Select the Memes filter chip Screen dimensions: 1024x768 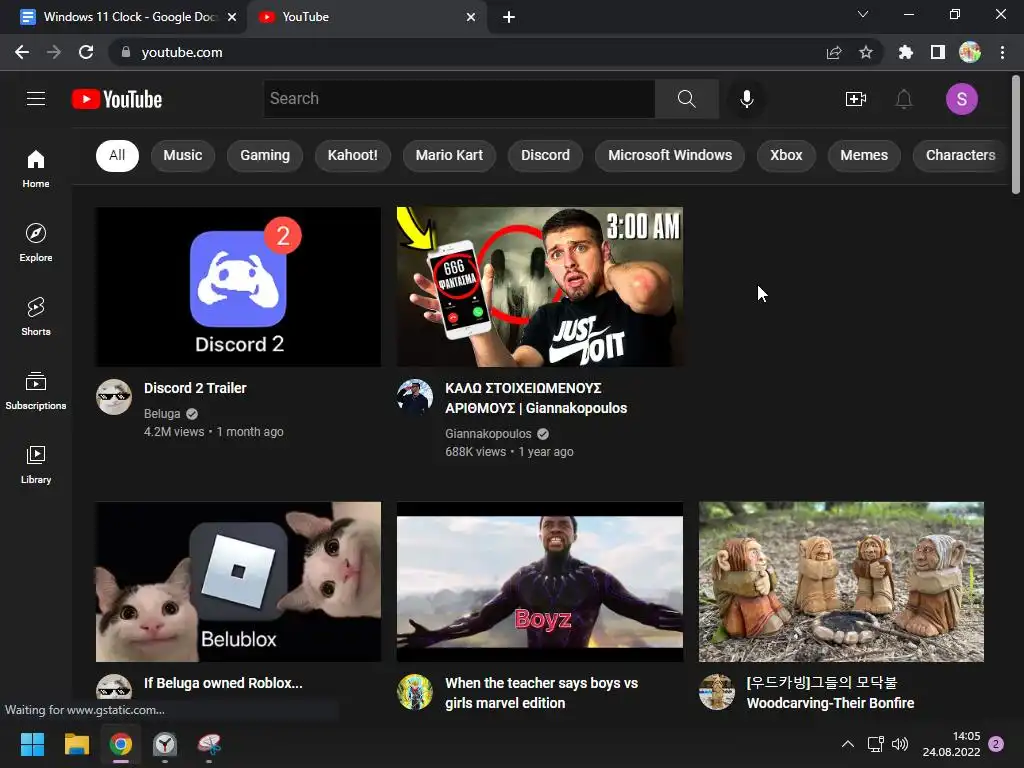864,155
